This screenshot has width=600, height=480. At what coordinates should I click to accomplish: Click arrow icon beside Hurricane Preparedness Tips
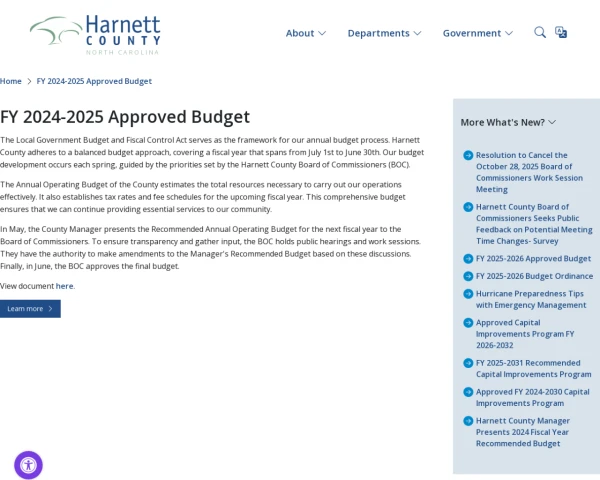468,294
